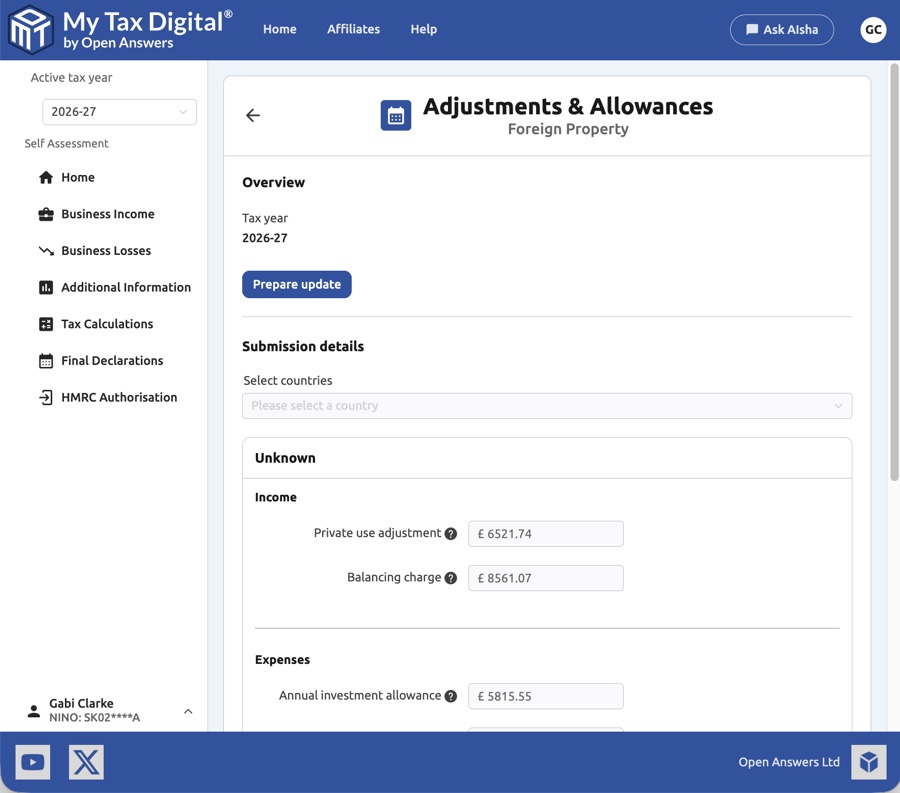Open Ask Aisha chat

(x=782, y=29)
